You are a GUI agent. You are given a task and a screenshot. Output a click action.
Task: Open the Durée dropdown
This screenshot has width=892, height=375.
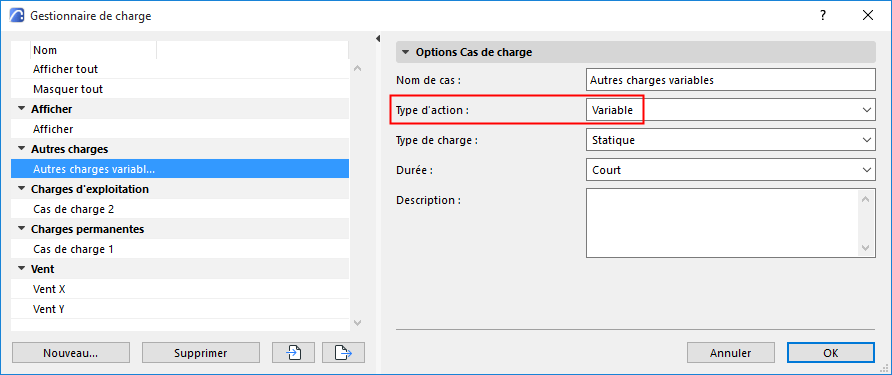(x=730, y=170)
